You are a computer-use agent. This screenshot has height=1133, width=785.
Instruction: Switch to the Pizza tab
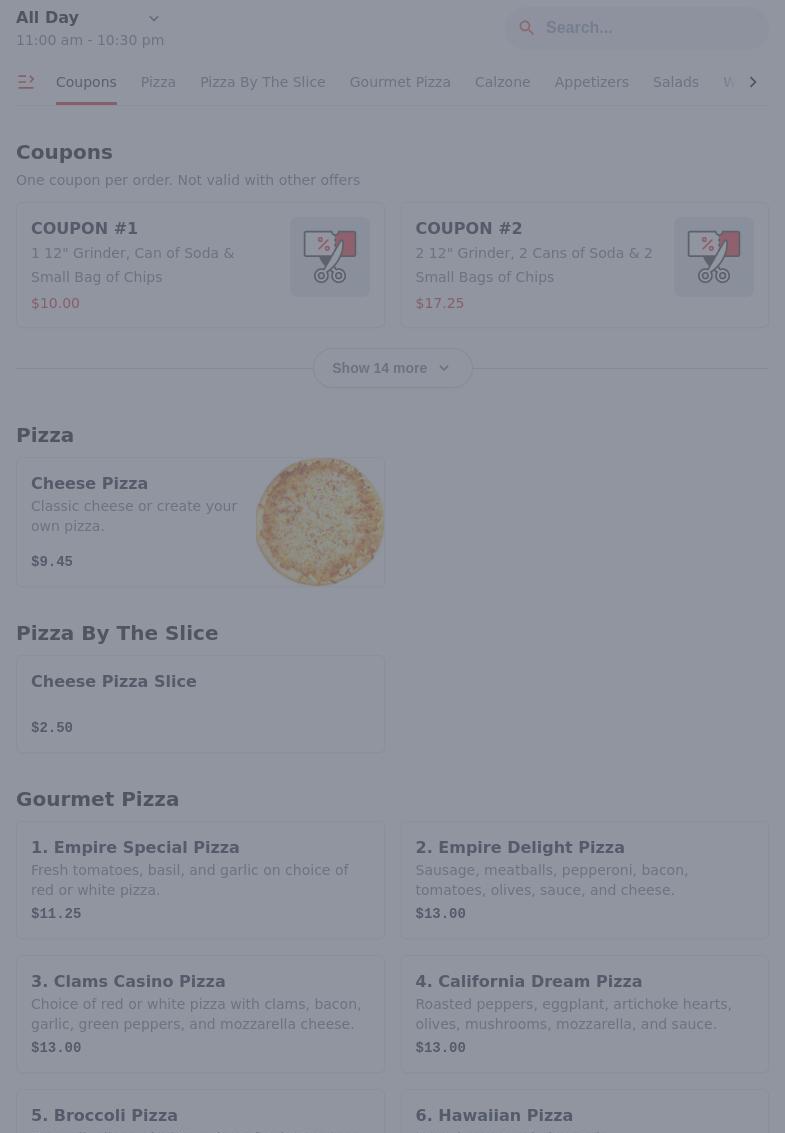(x=158, y=82)
